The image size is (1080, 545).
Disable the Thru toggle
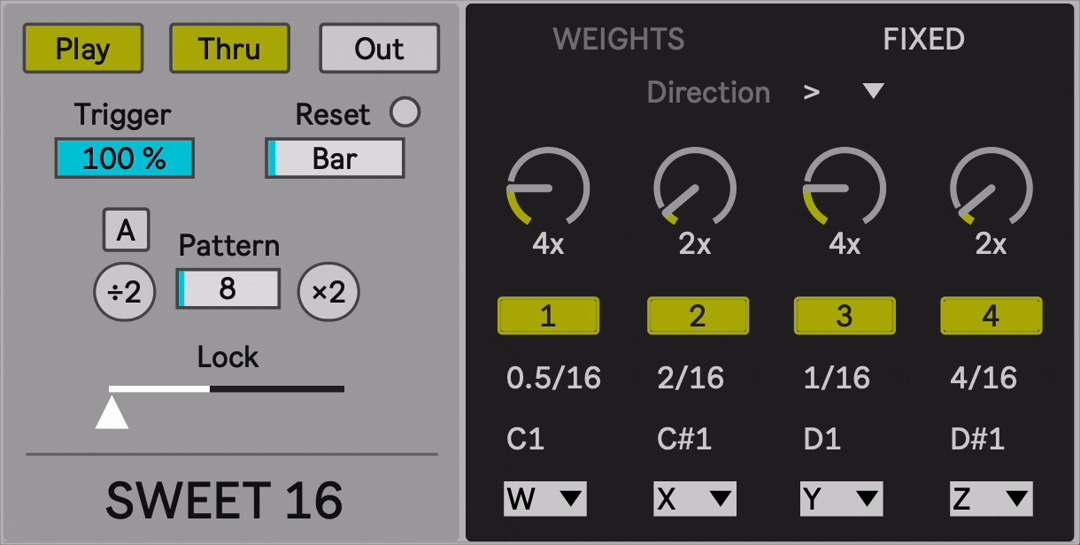(x=230, y=48)
